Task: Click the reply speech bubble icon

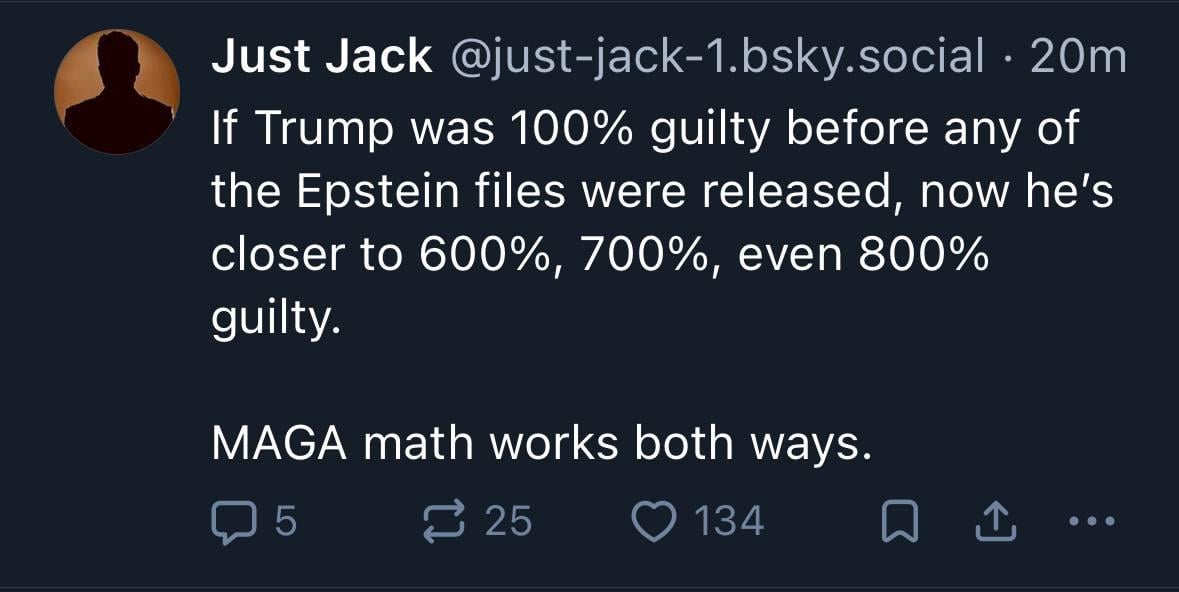Action: click(x=233, y=521)
